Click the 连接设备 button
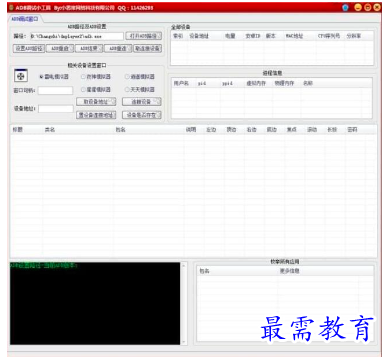The image size is (382, 360). click(142, 102)
